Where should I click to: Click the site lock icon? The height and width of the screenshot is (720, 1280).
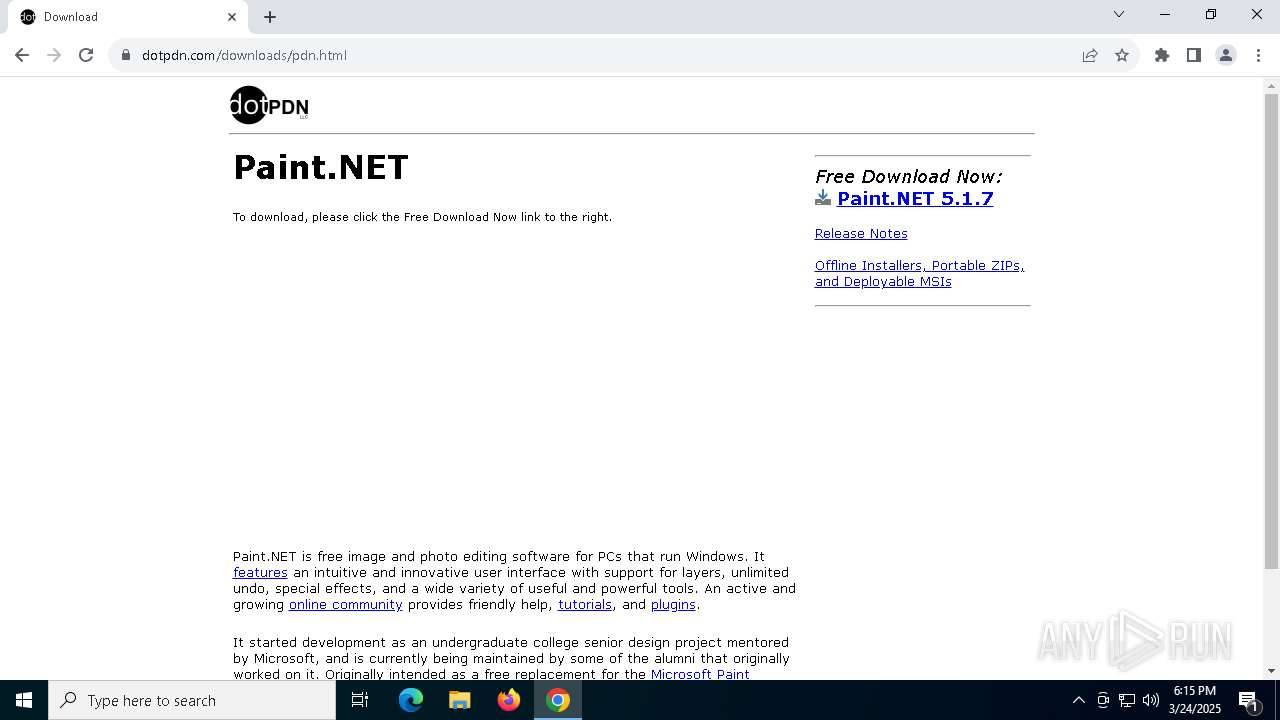click(x=126, y=55)
